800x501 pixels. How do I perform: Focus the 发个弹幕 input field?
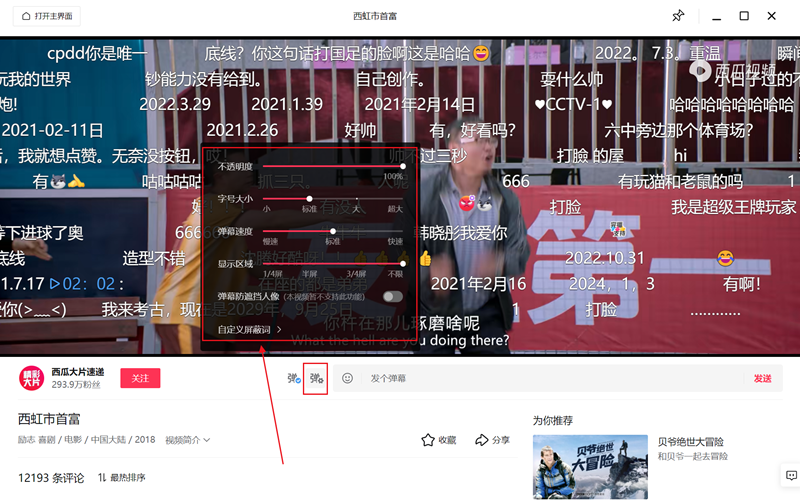(554, 379)
